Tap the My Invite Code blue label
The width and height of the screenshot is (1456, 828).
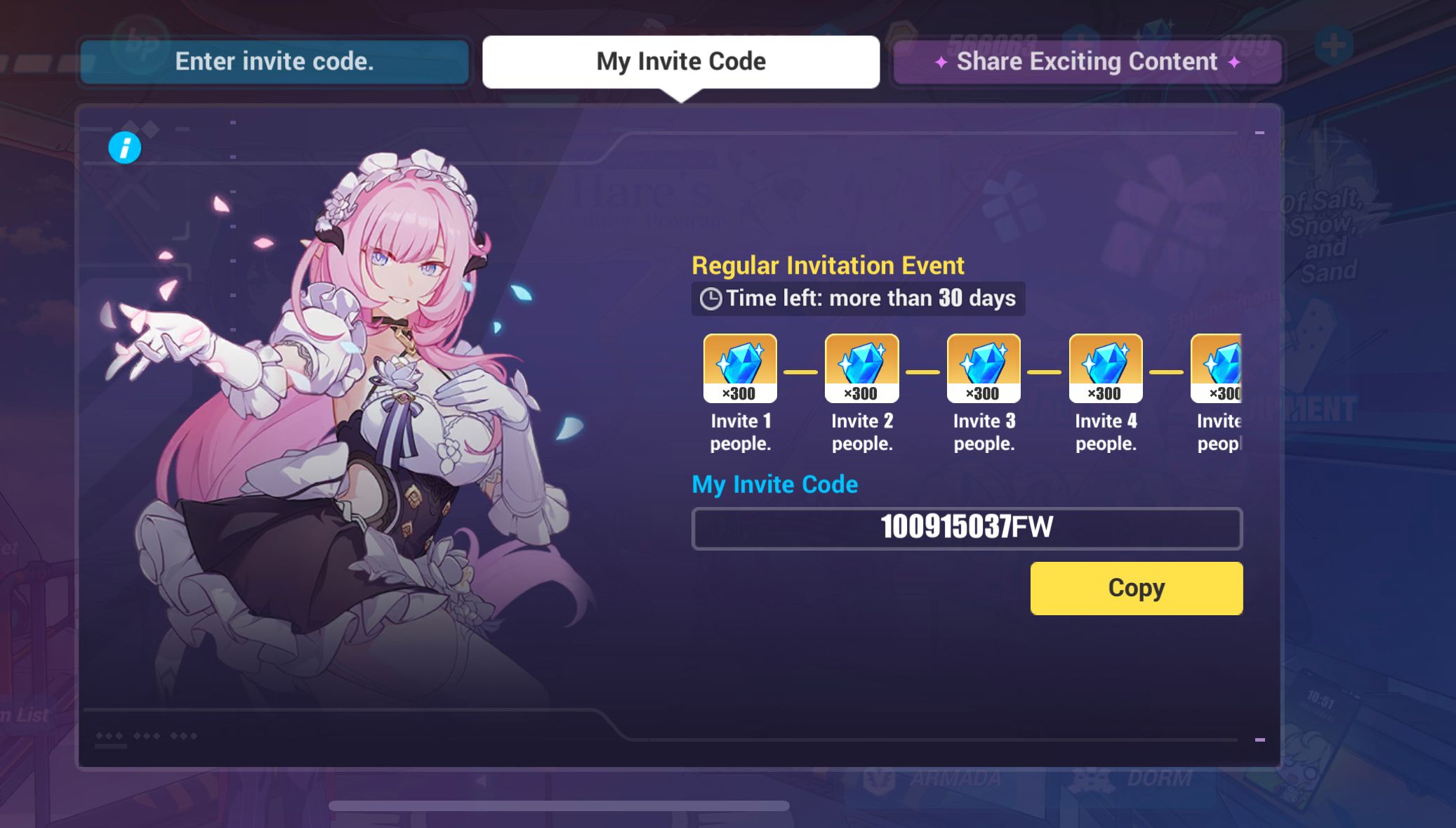[775, 485]
